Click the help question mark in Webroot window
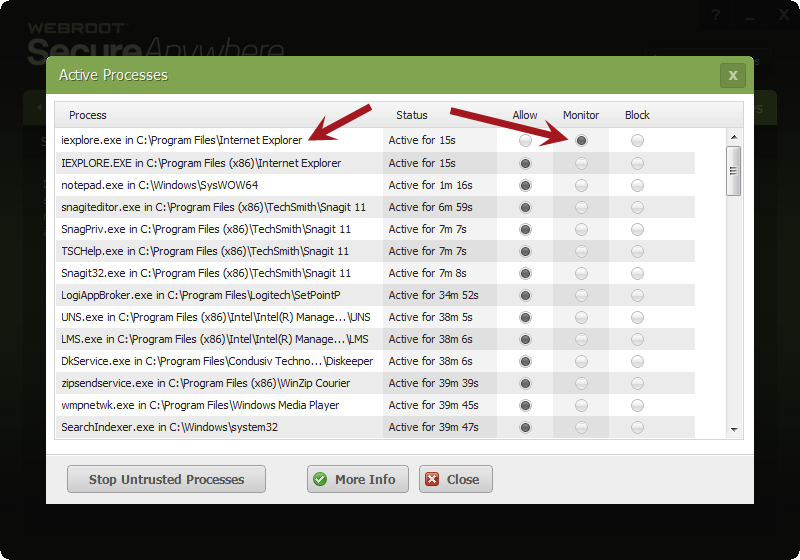The width and height of the screenshot is (800, 560). click(716, 15)
